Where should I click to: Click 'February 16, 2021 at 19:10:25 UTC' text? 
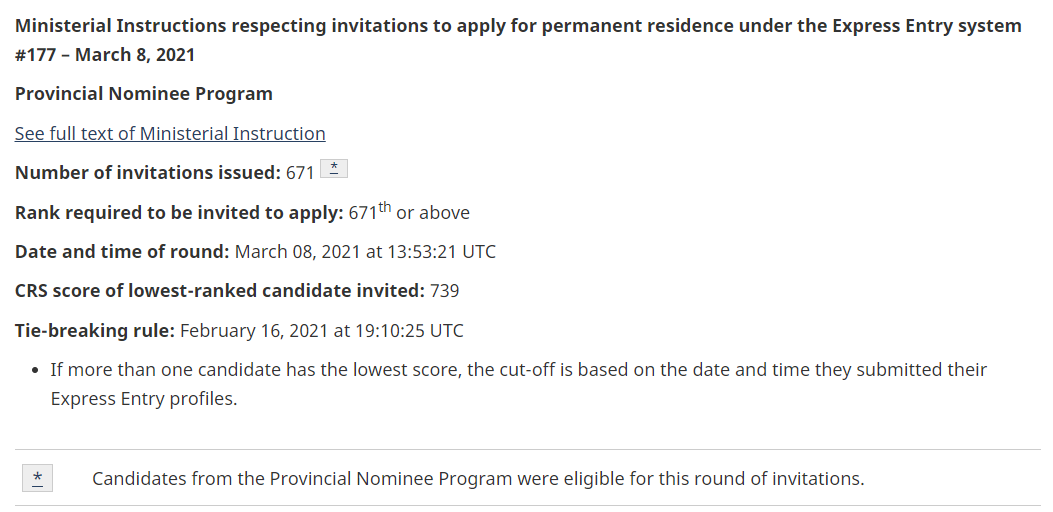pyautogui.click(x=322, y=330)
